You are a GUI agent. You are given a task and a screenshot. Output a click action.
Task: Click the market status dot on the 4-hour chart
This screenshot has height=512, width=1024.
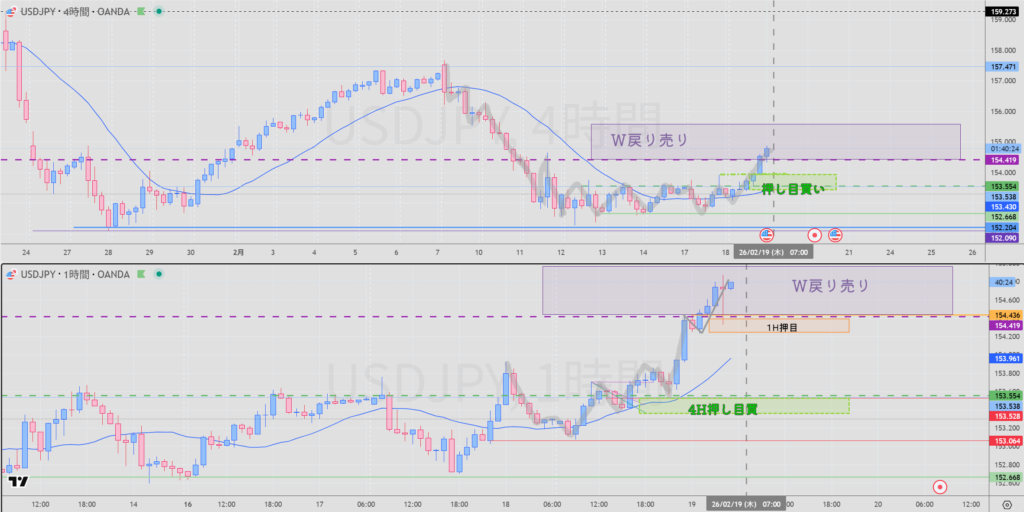click(x=160, y=11)
